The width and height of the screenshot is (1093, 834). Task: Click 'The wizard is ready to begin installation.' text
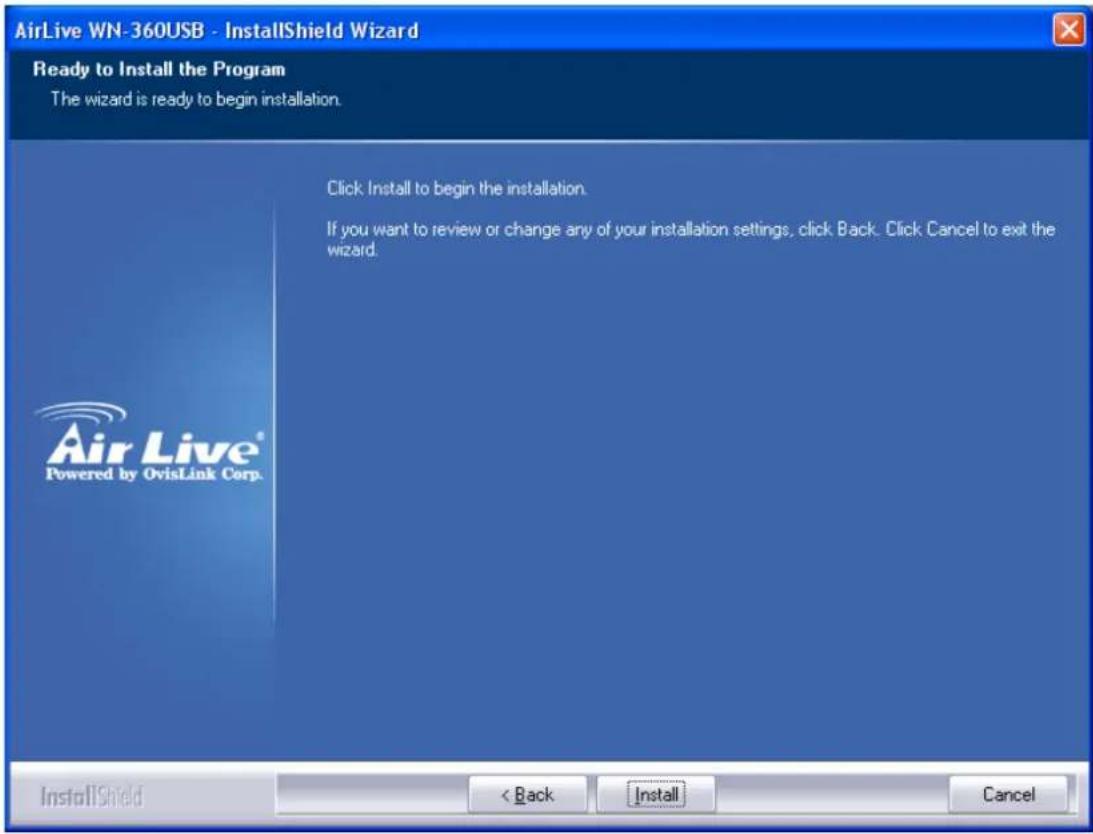pos(196,99)
